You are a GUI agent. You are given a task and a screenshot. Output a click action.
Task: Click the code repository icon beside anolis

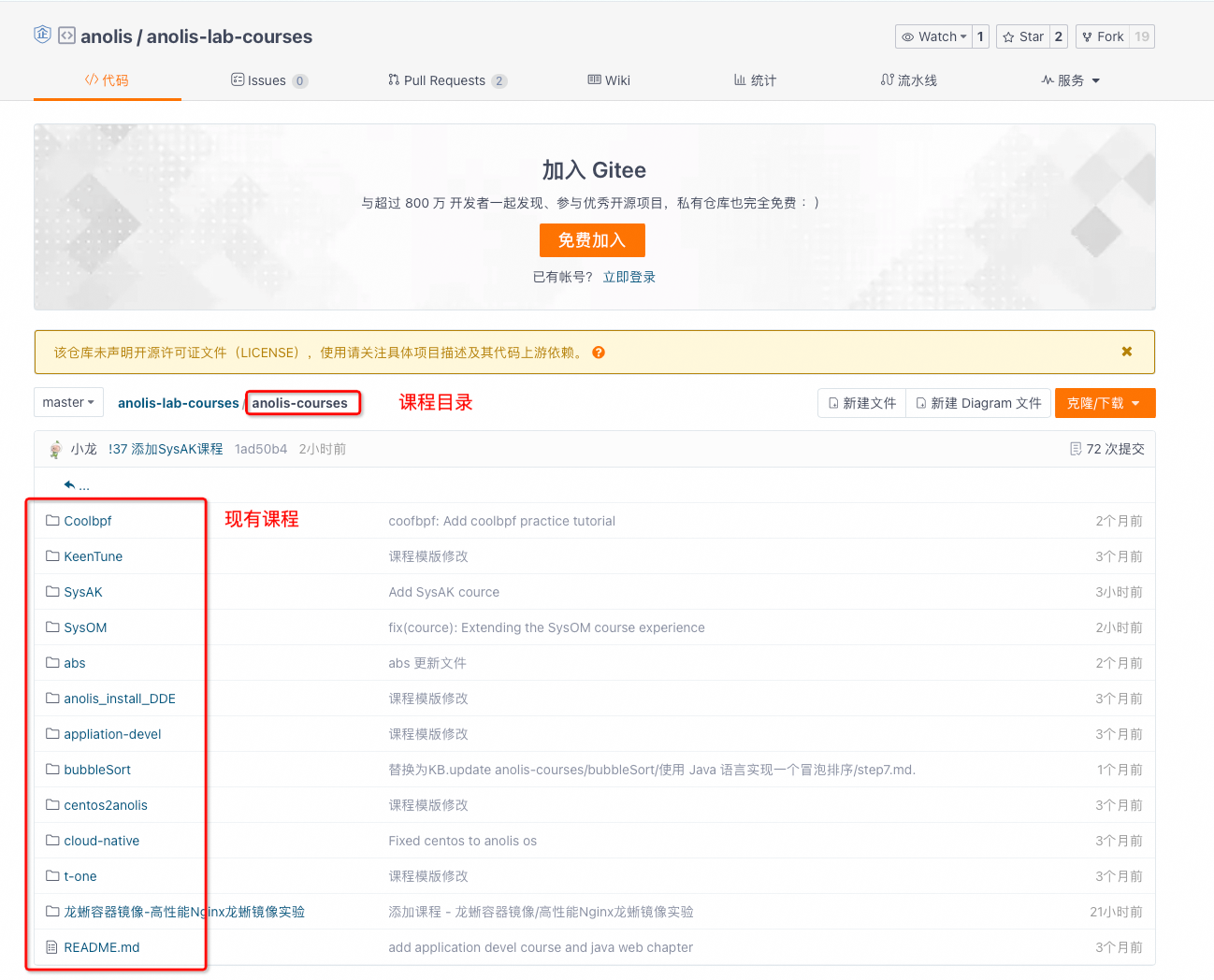pyautogui.click(x=66, y=36)
